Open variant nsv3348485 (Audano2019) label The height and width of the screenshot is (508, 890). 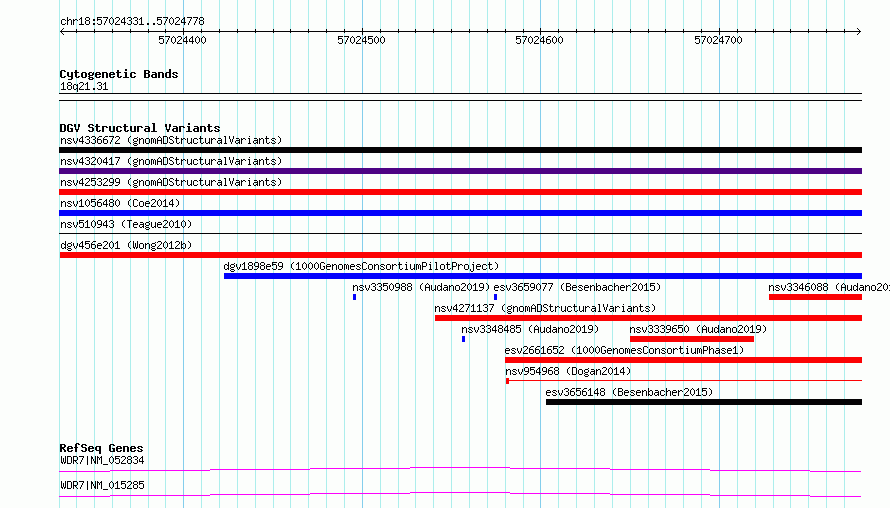530,329
